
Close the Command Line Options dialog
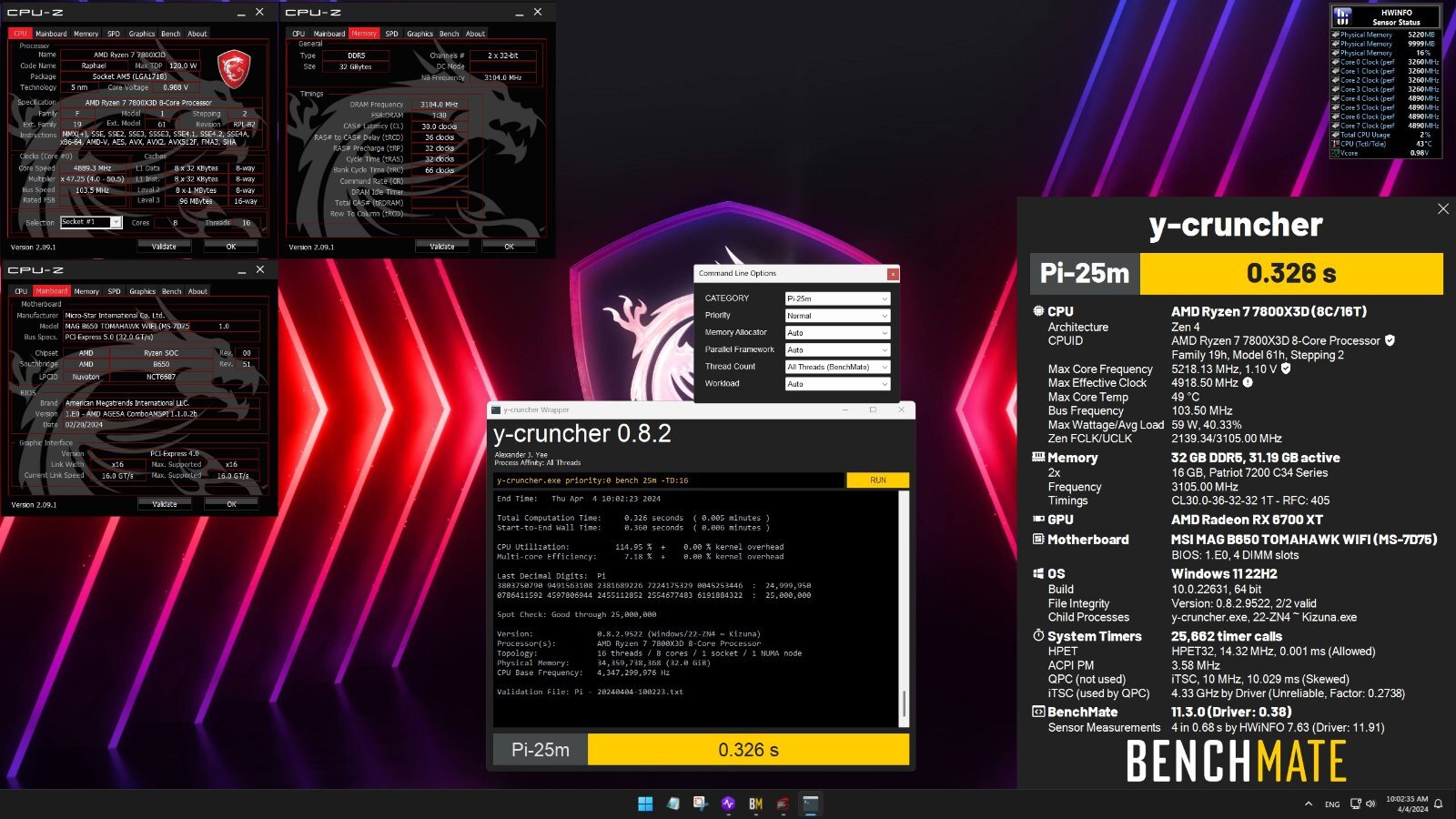[x=893, y=273]
